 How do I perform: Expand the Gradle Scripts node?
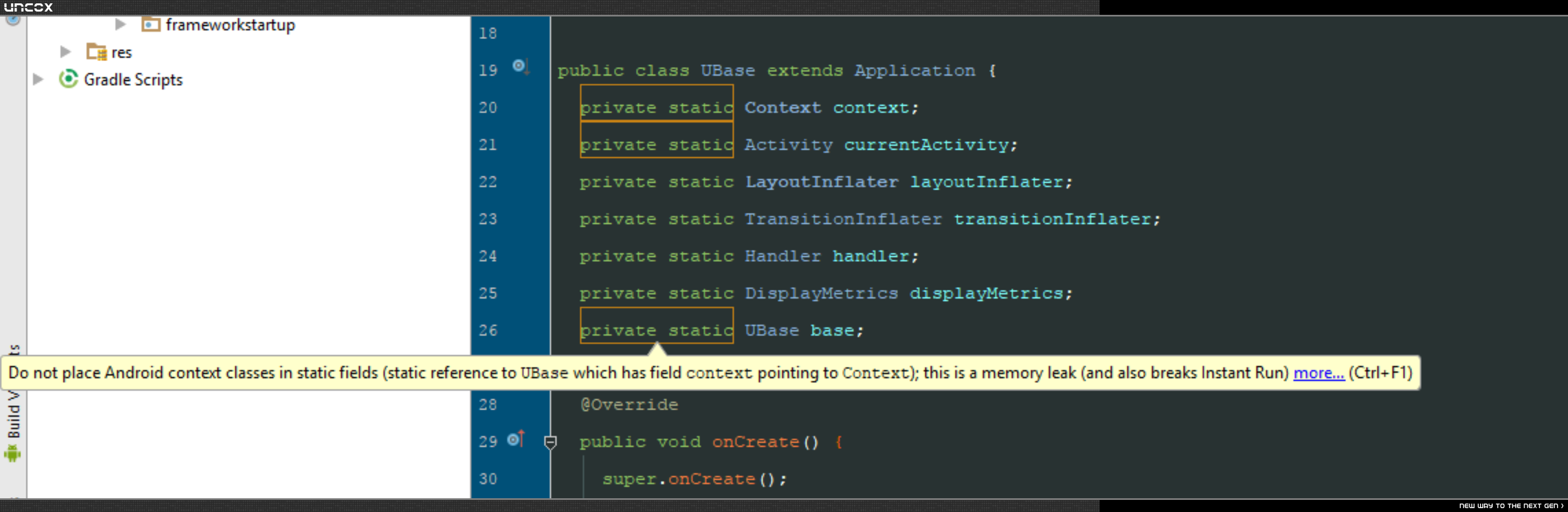[38, 79]
